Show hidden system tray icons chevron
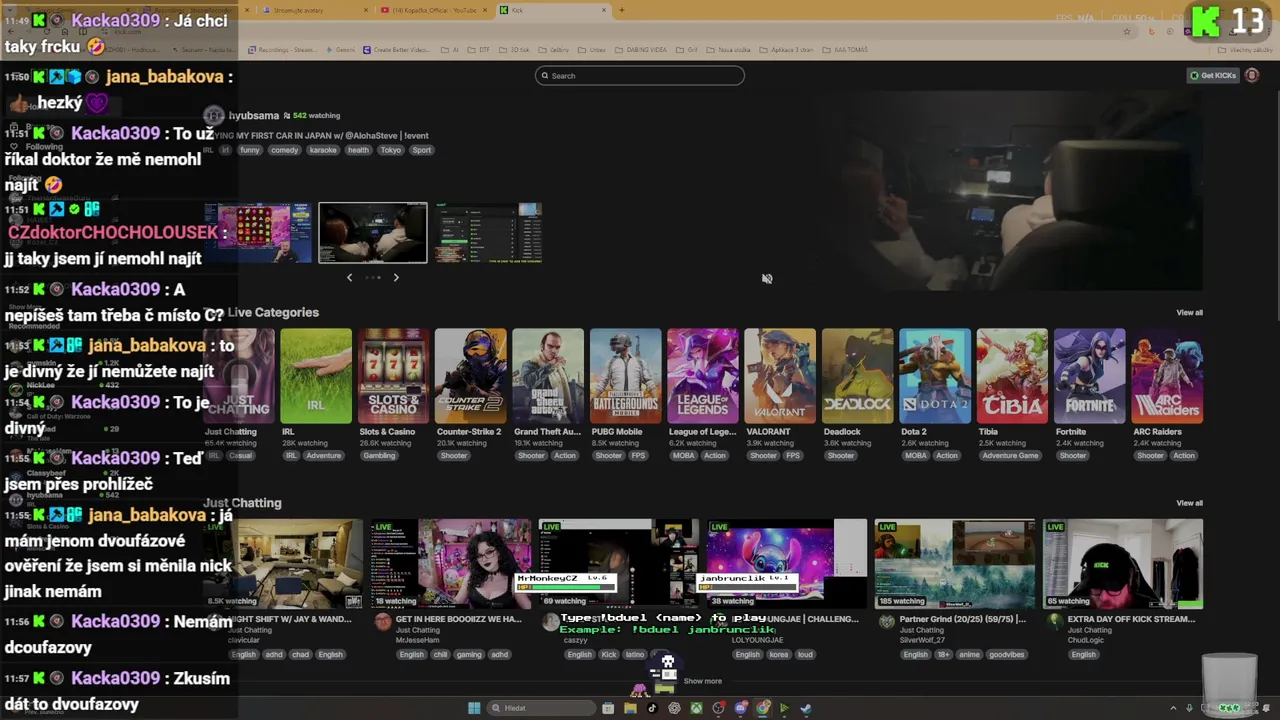 [1173, 708]
